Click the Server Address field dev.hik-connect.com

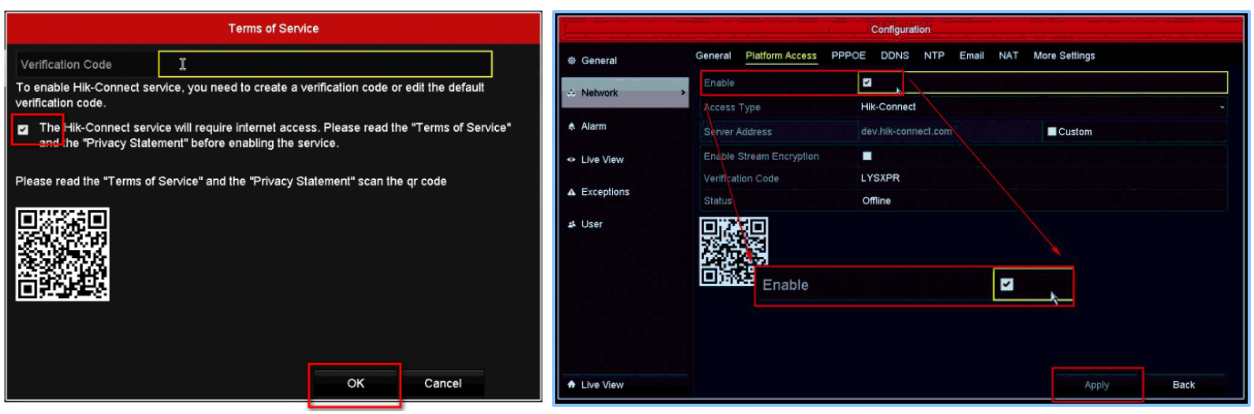(949, 131)
